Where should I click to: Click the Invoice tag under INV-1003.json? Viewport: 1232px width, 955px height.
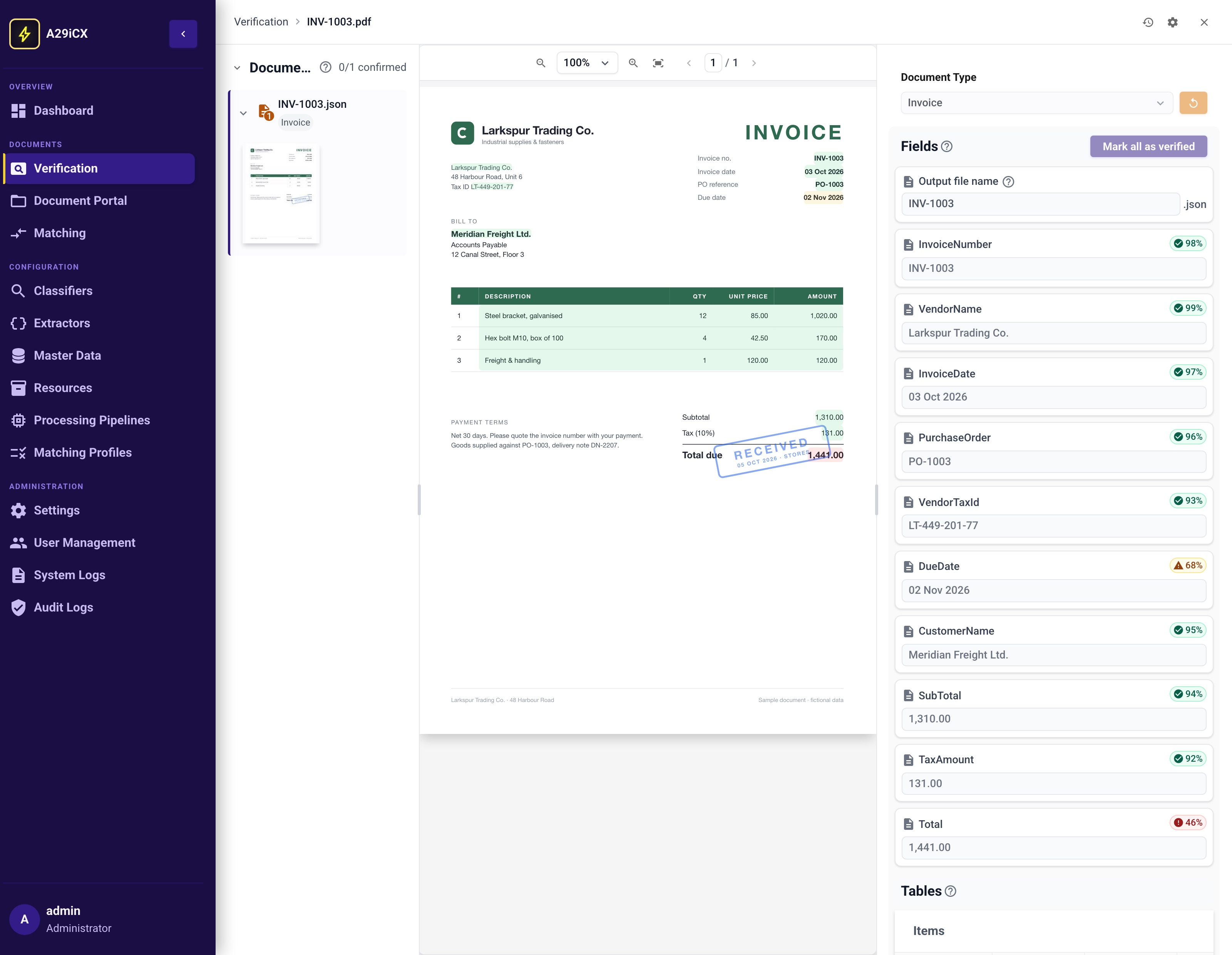(296, 122)
